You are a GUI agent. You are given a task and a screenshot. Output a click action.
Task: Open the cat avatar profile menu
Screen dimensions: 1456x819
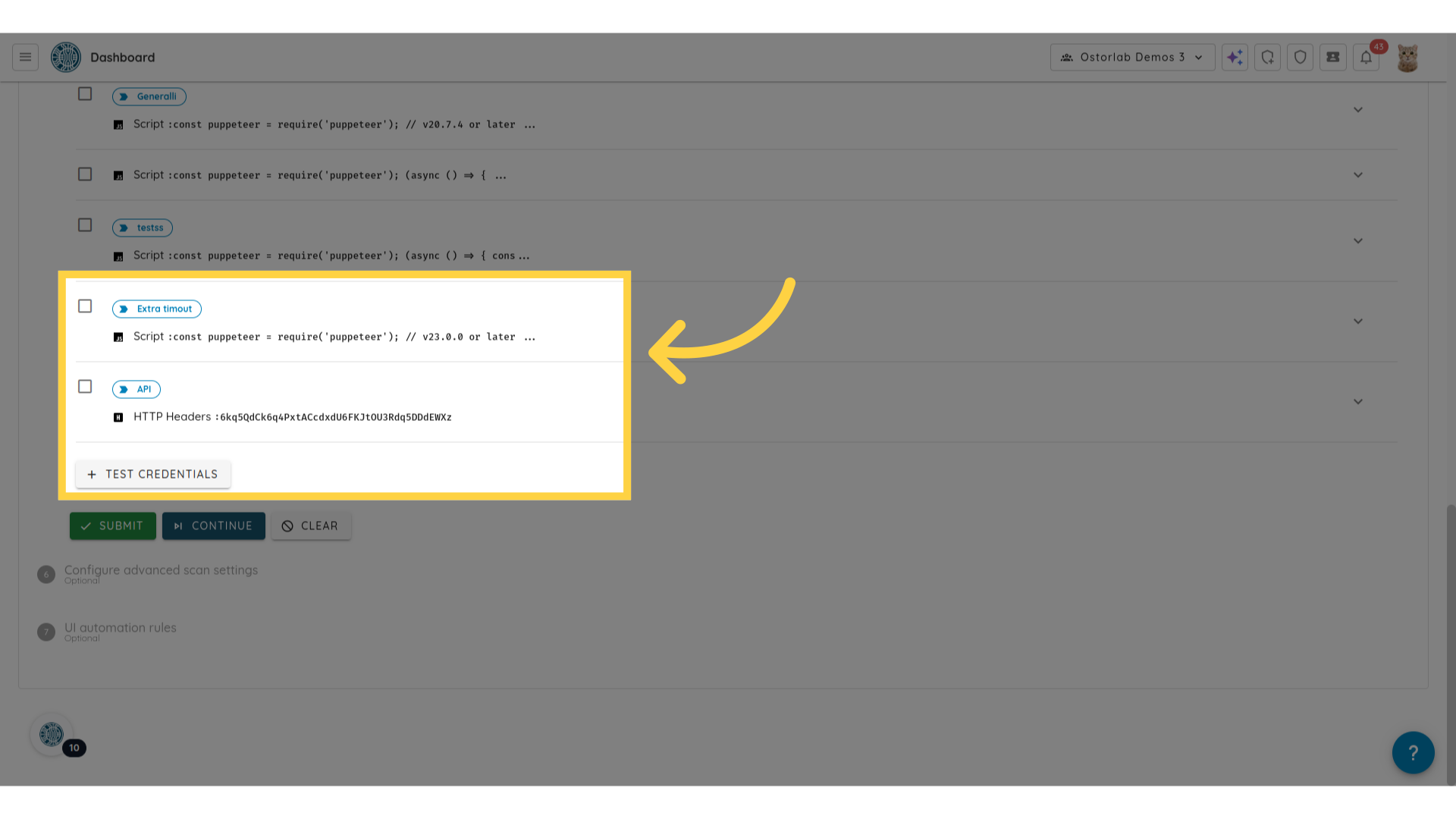(1407, 57)
